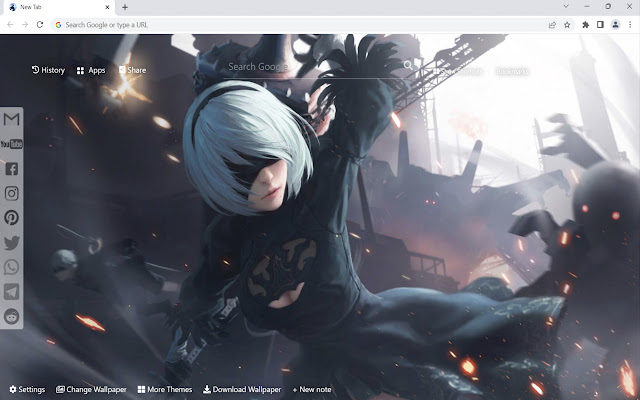Minimize the browser window
This screenshot has height=400, width=640.
point(587,6)
